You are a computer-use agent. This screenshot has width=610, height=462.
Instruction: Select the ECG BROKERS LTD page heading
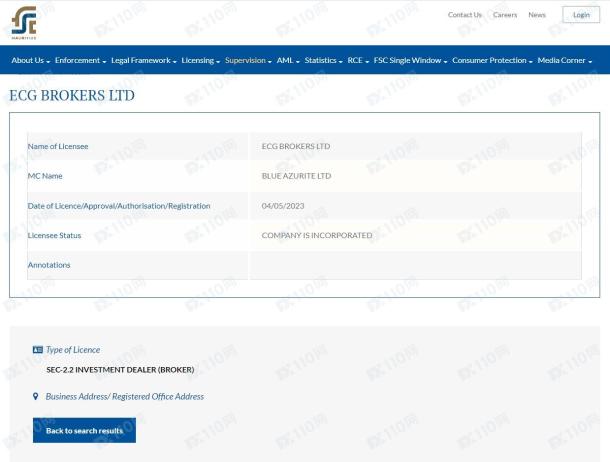coord(72,95)
